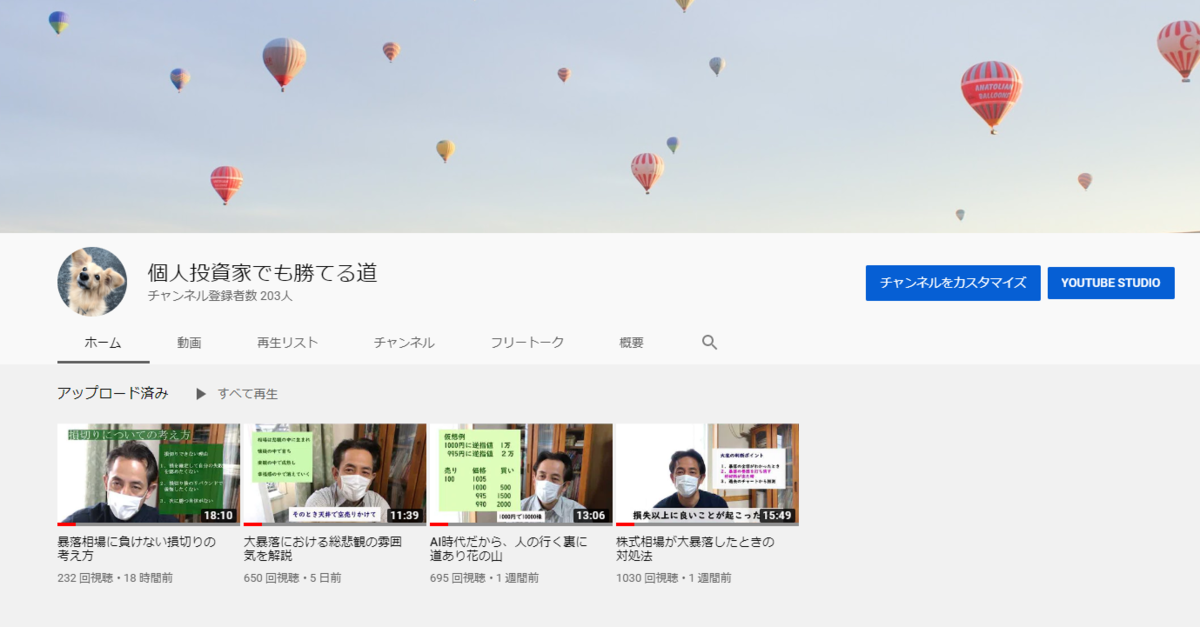Click the 18:10 duration badge
Image resolution: width=1200 pixels, height=627 pixels.
tap(218, 516)
